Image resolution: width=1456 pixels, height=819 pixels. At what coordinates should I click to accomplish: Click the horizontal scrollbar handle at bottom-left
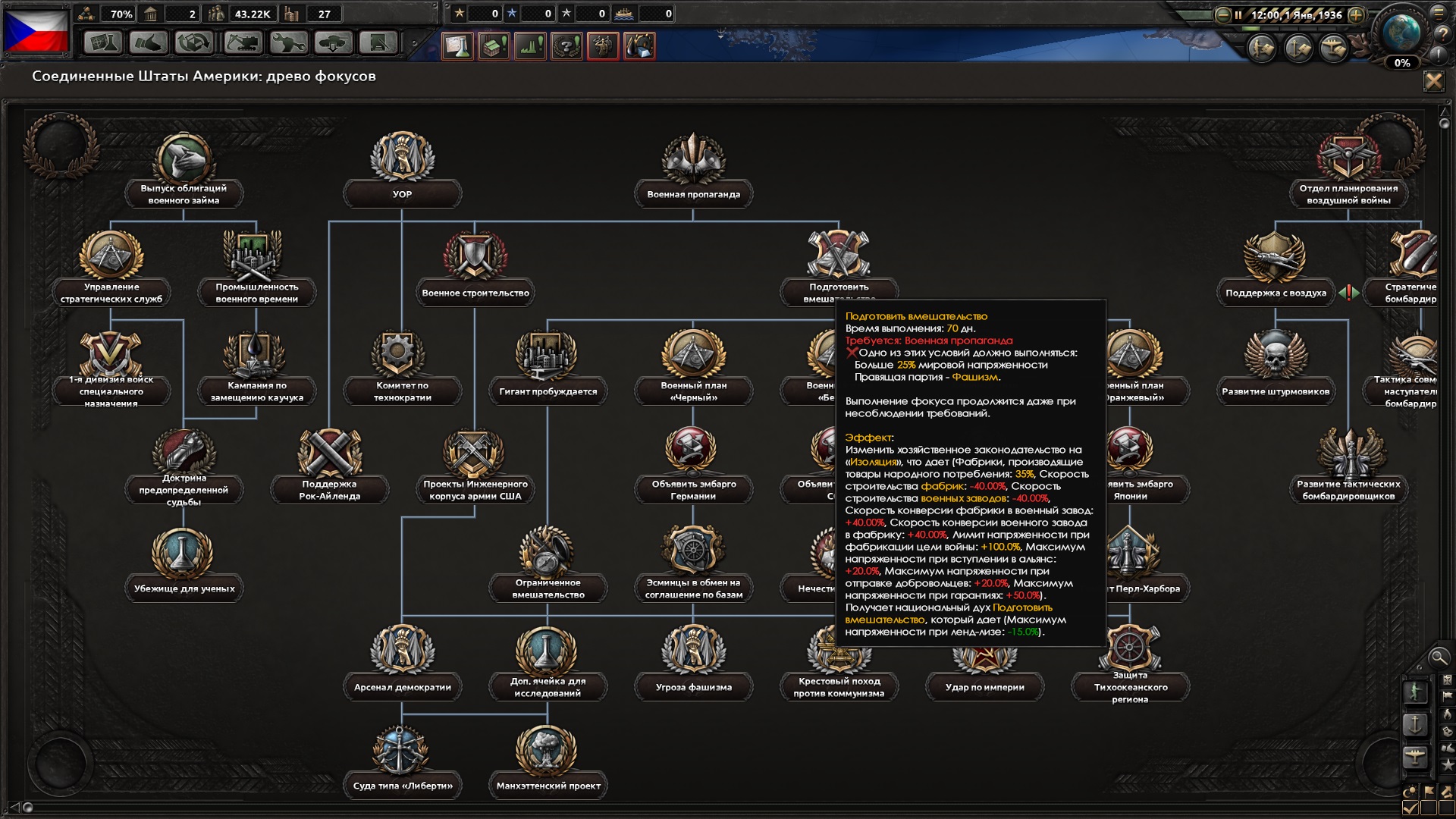(27, 808)
